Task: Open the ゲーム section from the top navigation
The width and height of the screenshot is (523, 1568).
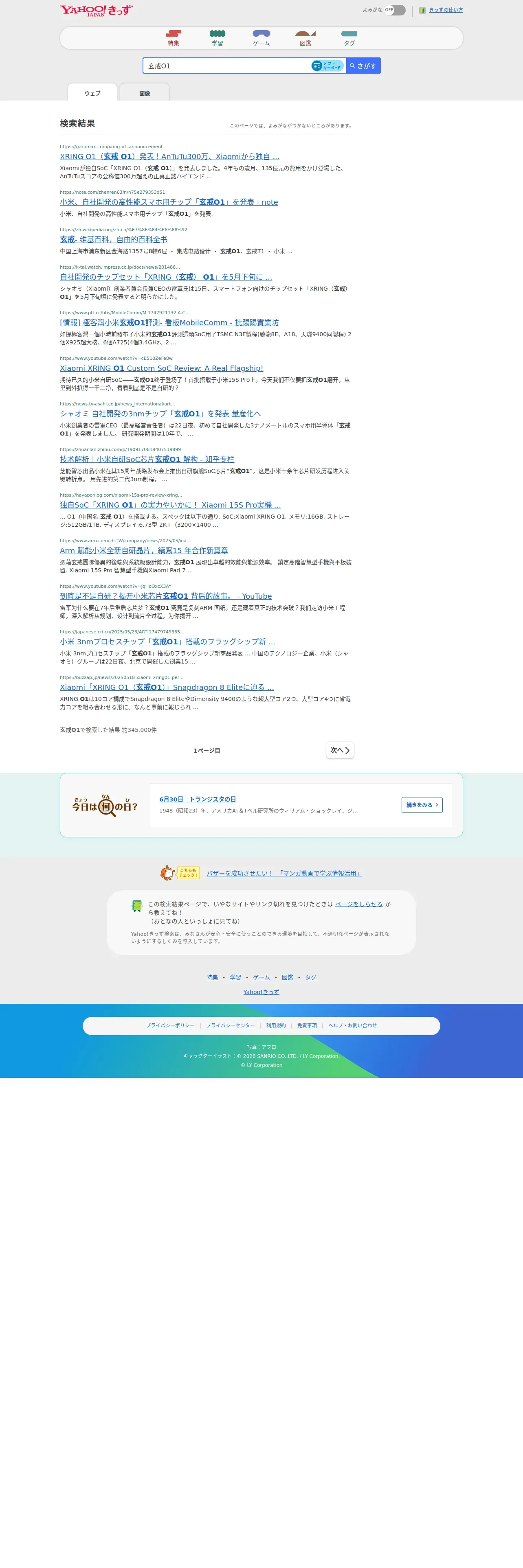Action: pyautogui.click(x=261, y=38)
